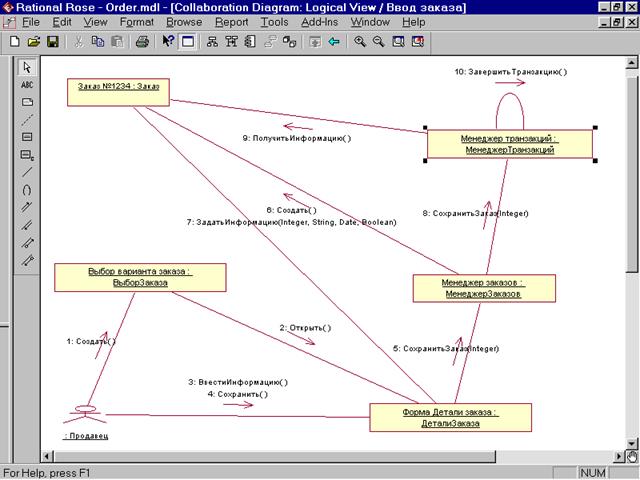
Task: Select the Reverse Link Message tool
Action: point(27,225)
